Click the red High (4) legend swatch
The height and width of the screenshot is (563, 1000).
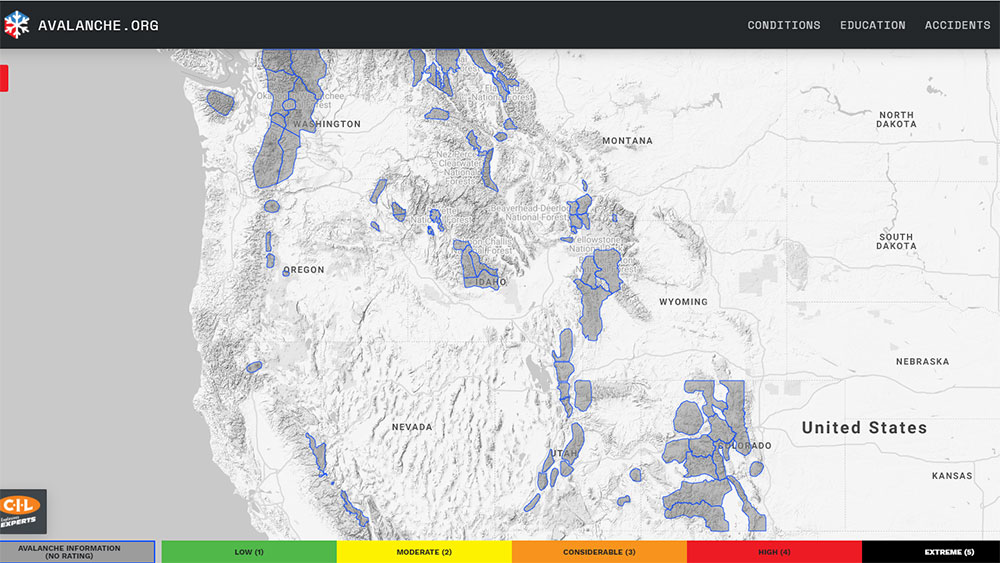click(773, 551)
